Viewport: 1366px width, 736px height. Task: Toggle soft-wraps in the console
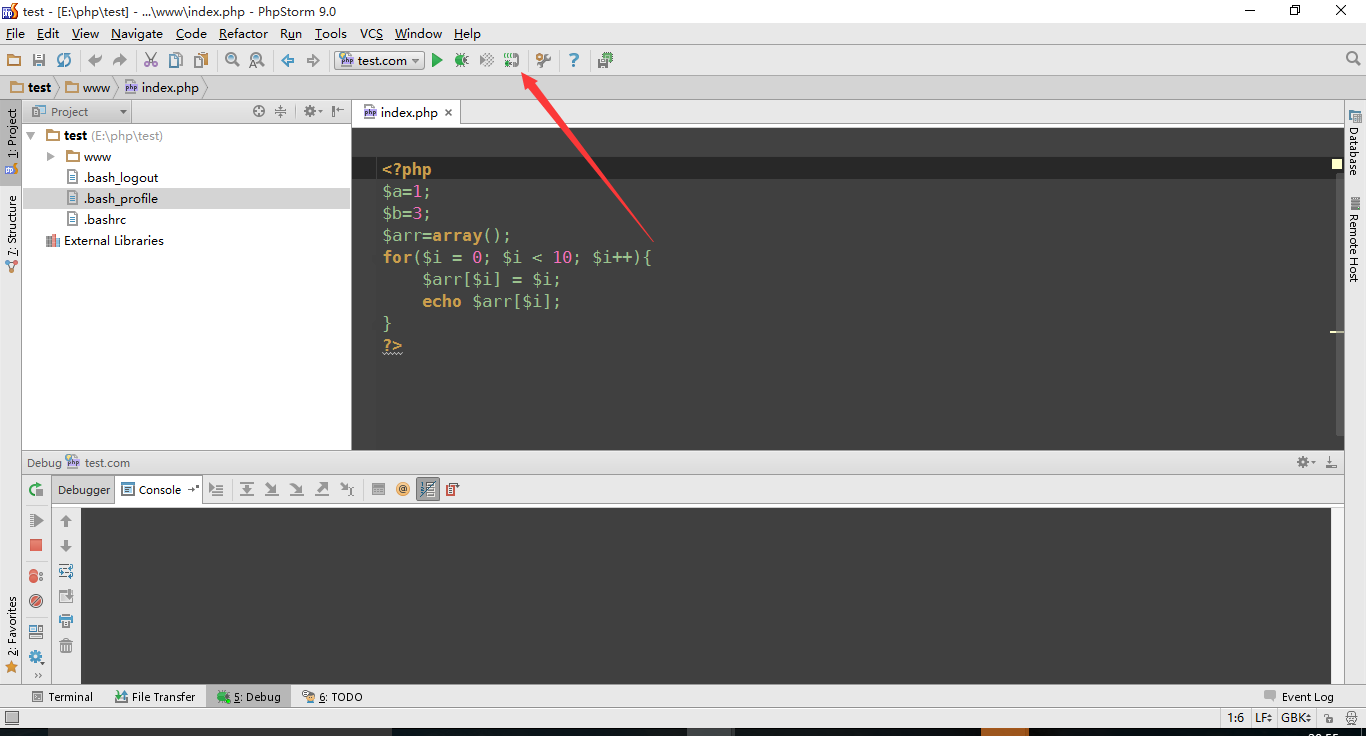pos(66,571)
